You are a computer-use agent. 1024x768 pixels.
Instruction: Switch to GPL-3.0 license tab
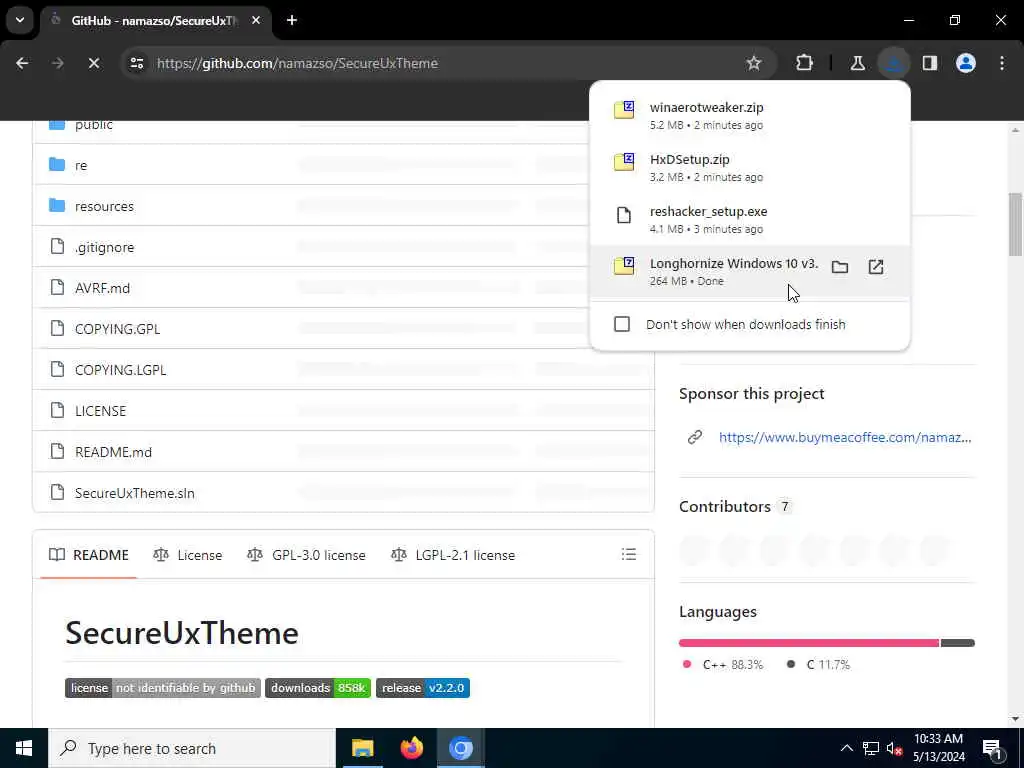(x=306, y=555)
